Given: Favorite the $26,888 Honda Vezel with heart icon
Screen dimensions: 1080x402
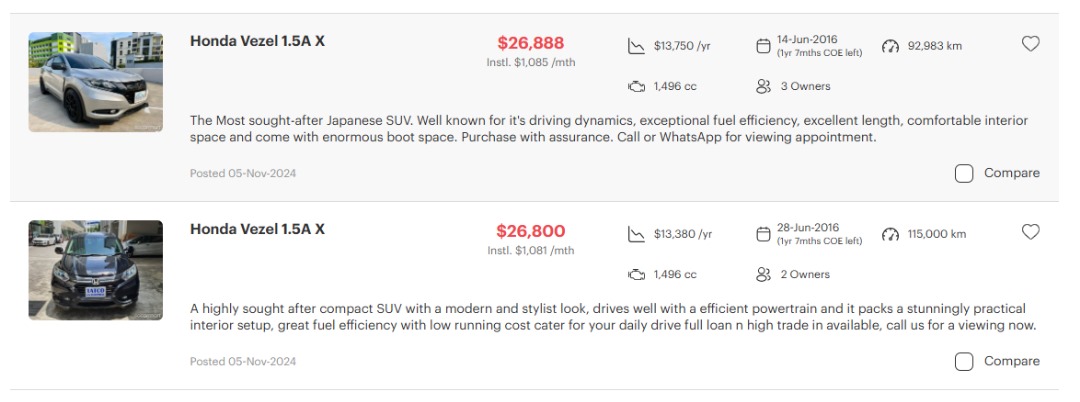Looking at the screenshot, I should (1030, 44).
